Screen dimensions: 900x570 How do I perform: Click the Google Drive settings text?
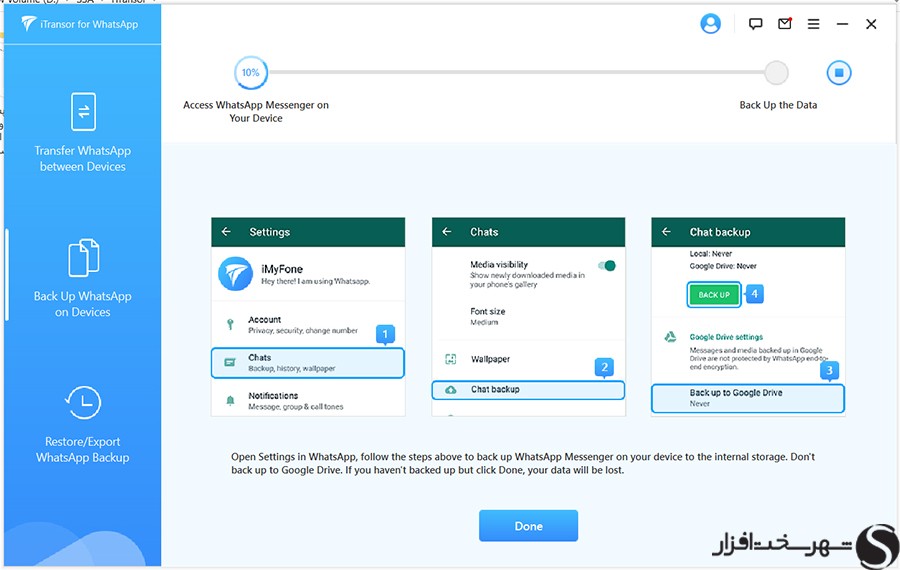click(x=726, y=337)
